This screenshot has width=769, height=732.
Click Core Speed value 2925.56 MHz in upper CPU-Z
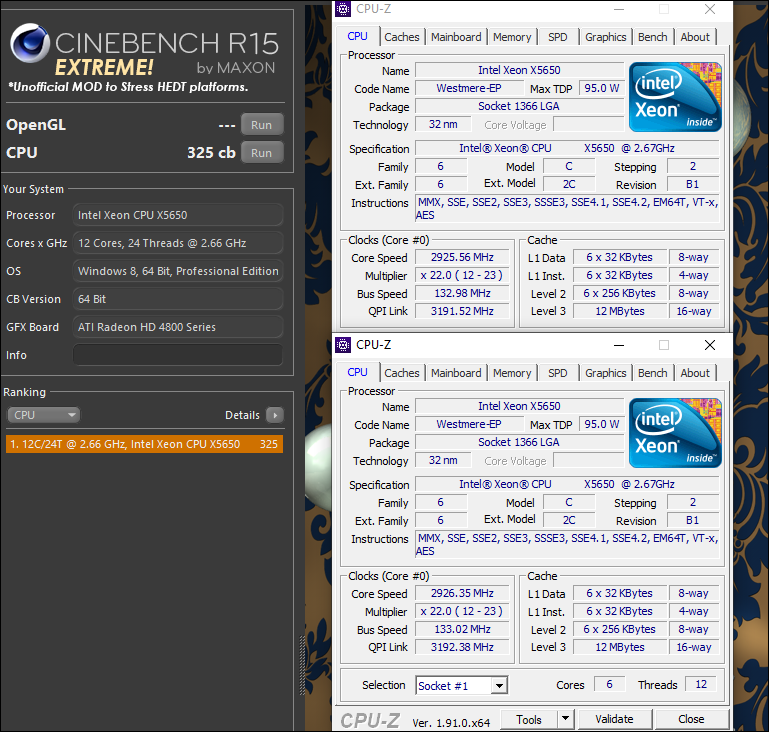tap(462, 257)
